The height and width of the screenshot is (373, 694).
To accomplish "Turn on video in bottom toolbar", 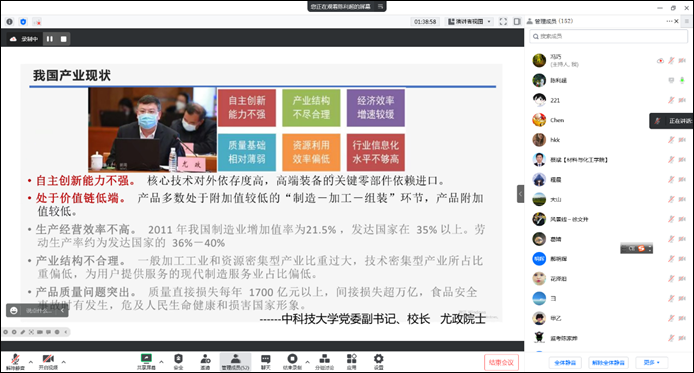I will pos(48,361).
